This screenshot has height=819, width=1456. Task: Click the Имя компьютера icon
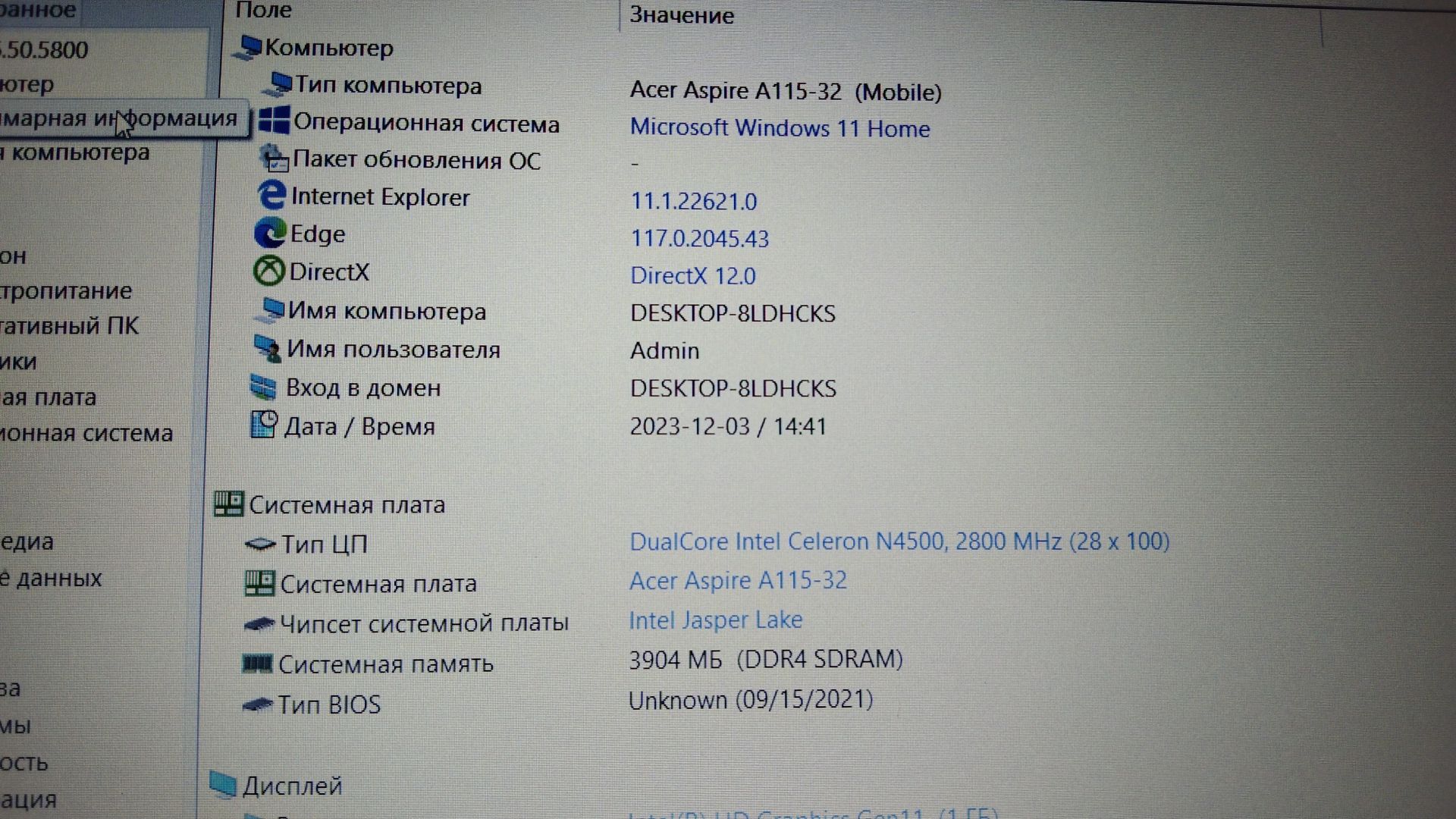point(270,310)
